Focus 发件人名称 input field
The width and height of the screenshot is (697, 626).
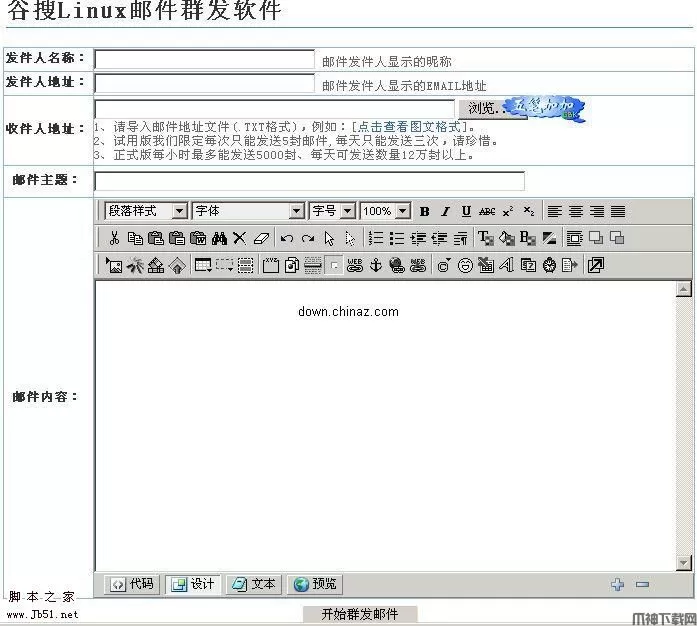coord(204,59)
